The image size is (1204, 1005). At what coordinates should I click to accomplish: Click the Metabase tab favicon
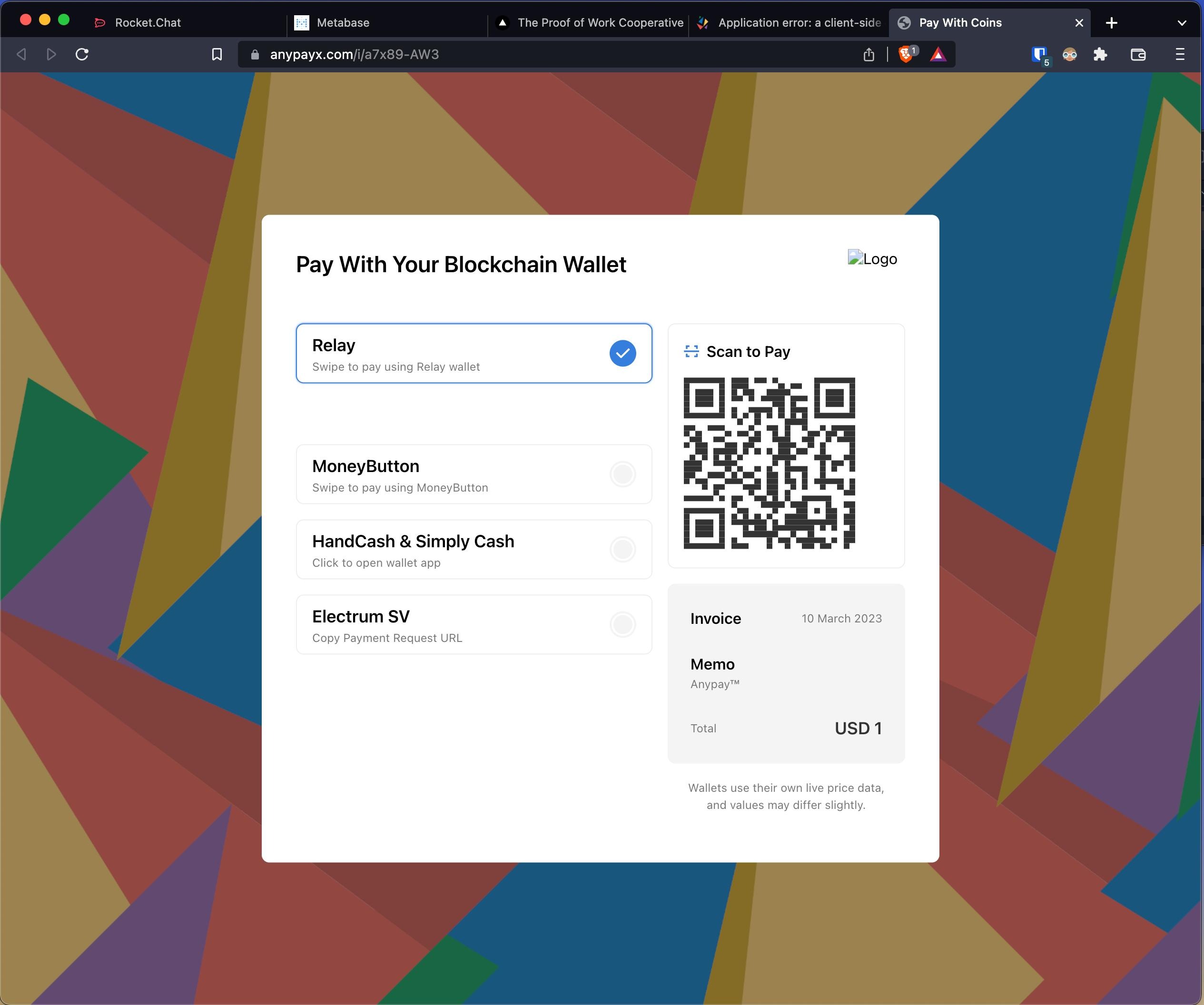pyautogui.click(x=302, y=23)
